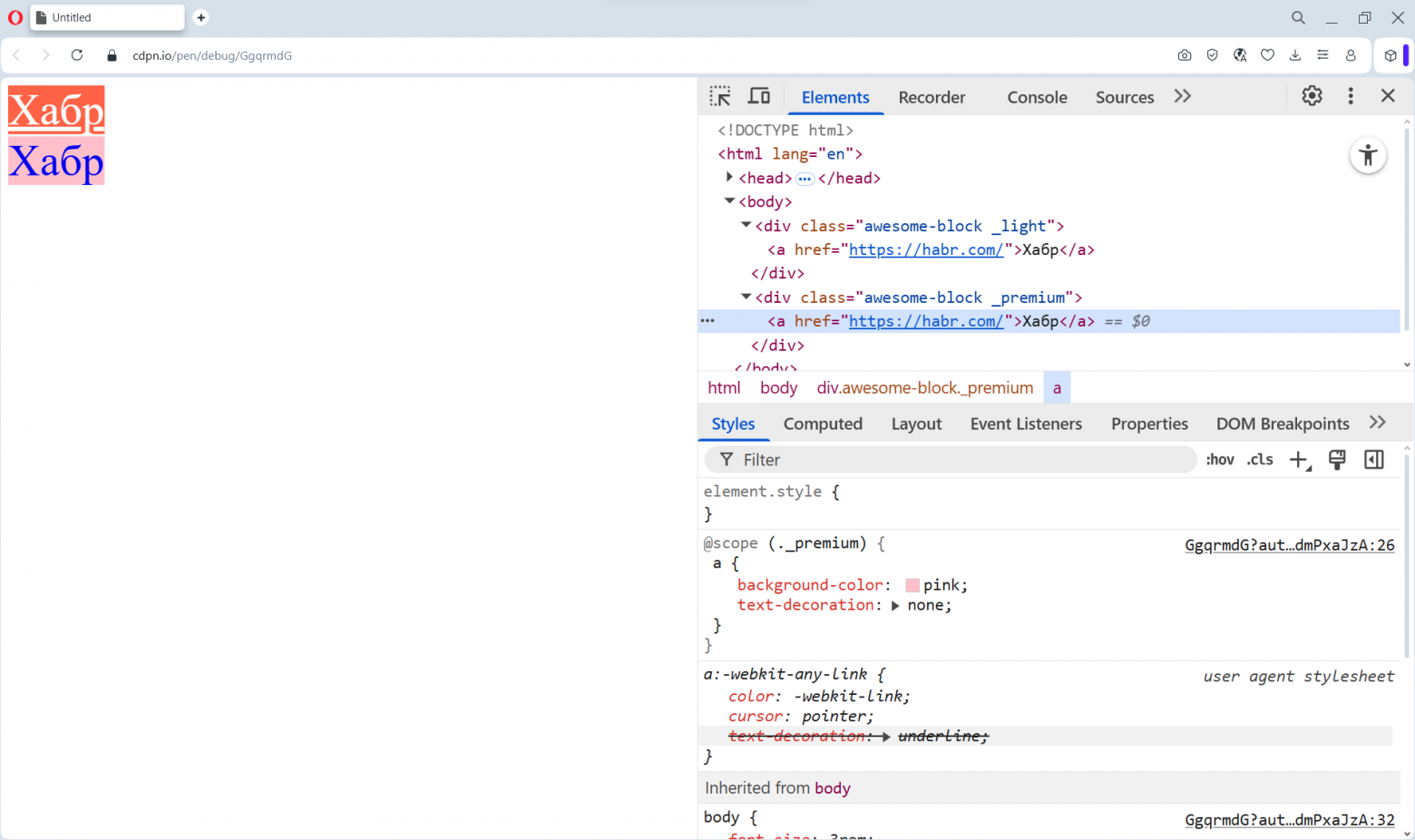Open the pink color swatch picker
This screenshot has width=1415, height=840.
tap(912, 586)
